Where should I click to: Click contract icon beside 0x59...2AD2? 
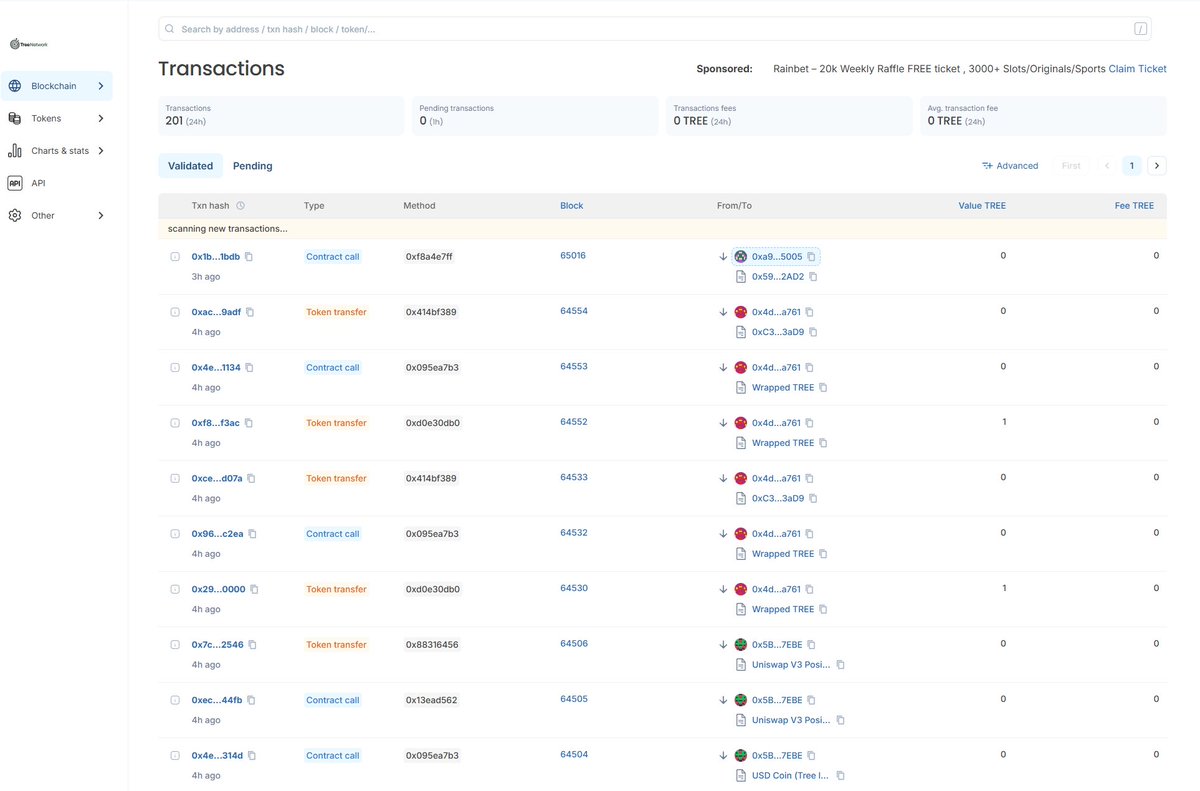[741, 277]
